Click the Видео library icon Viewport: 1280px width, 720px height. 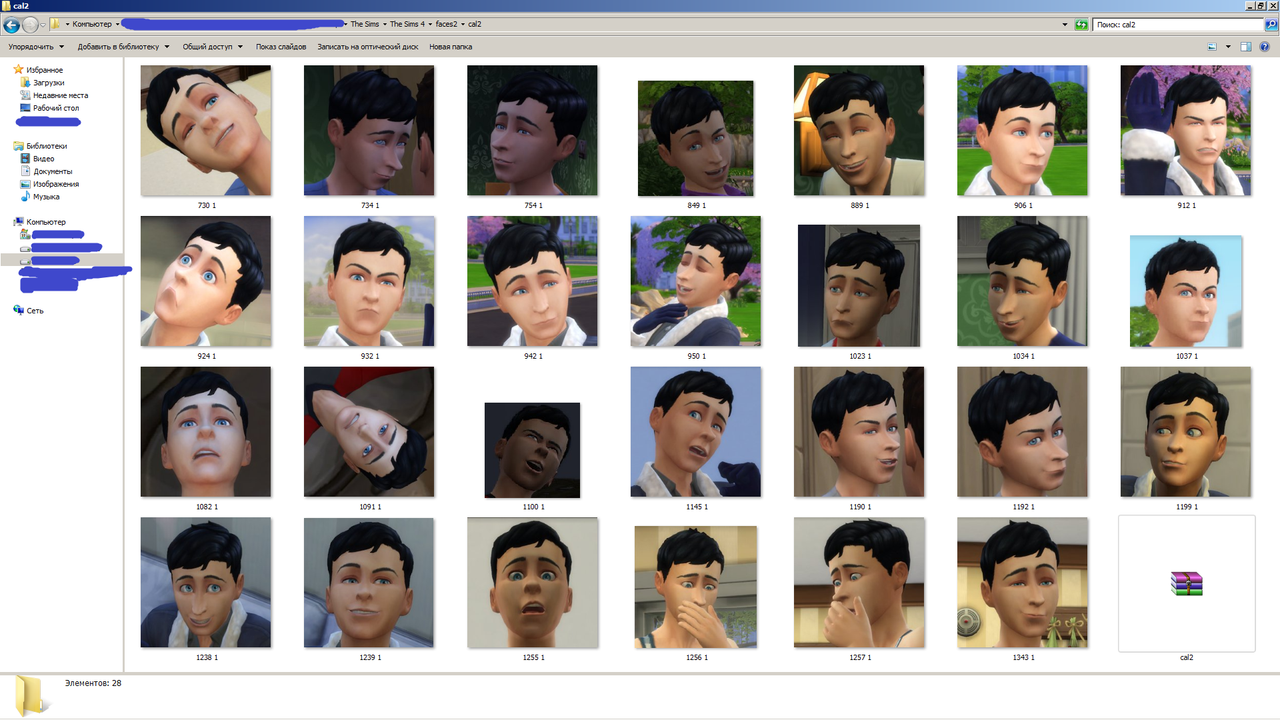(x=25, y=158)
